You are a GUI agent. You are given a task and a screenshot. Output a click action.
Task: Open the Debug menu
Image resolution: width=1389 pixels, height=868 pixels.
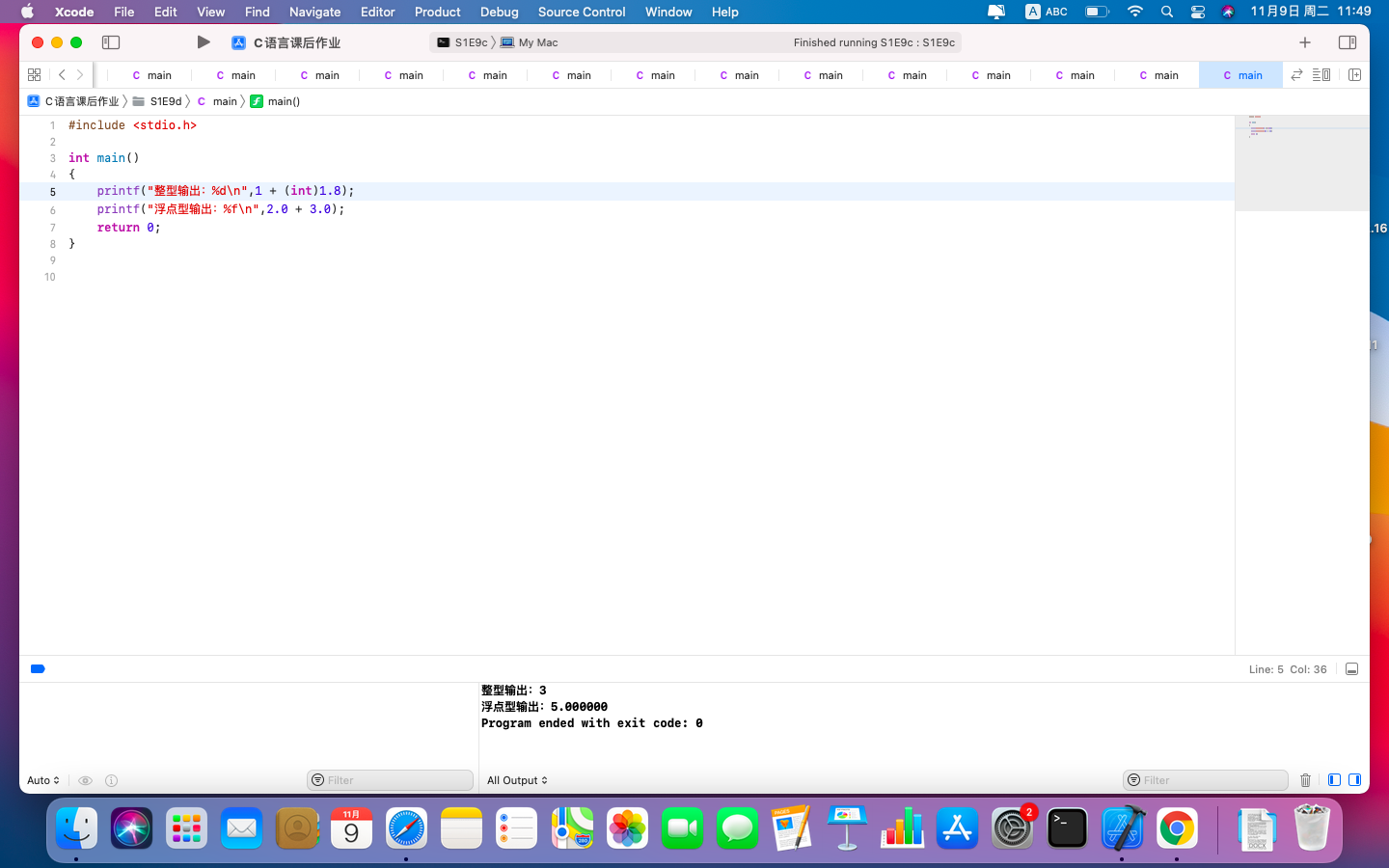(499, 12)
